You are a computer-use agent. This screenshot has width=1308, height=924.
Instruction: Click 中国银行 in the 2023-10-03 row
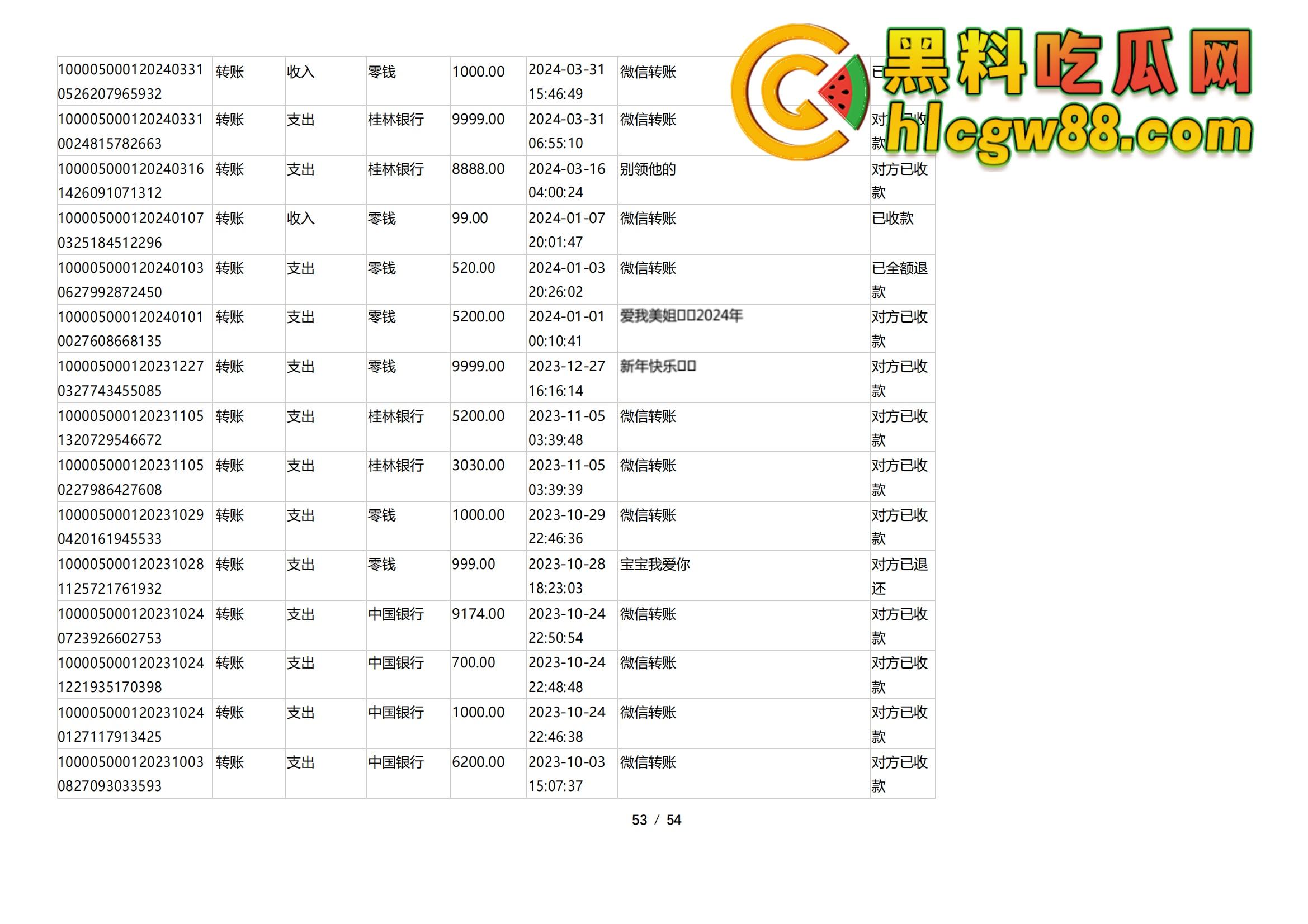(396, 762)
